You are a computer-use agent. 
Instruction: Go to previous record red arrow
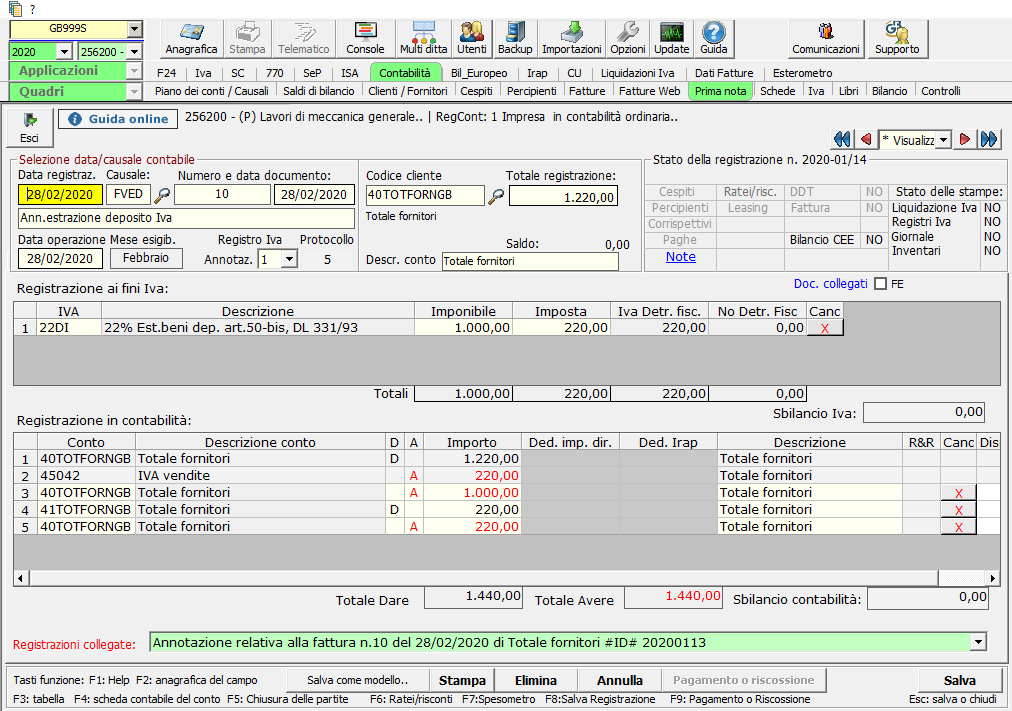(x=866, y=139)
